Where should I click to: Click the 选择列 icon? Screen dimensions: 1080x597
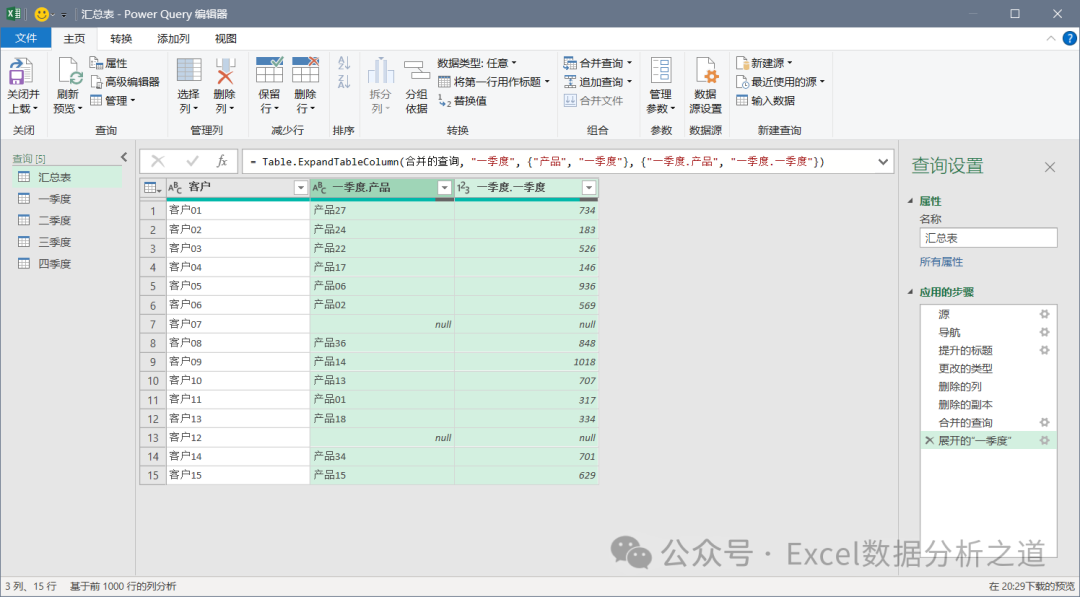click(x=189, y=70)
